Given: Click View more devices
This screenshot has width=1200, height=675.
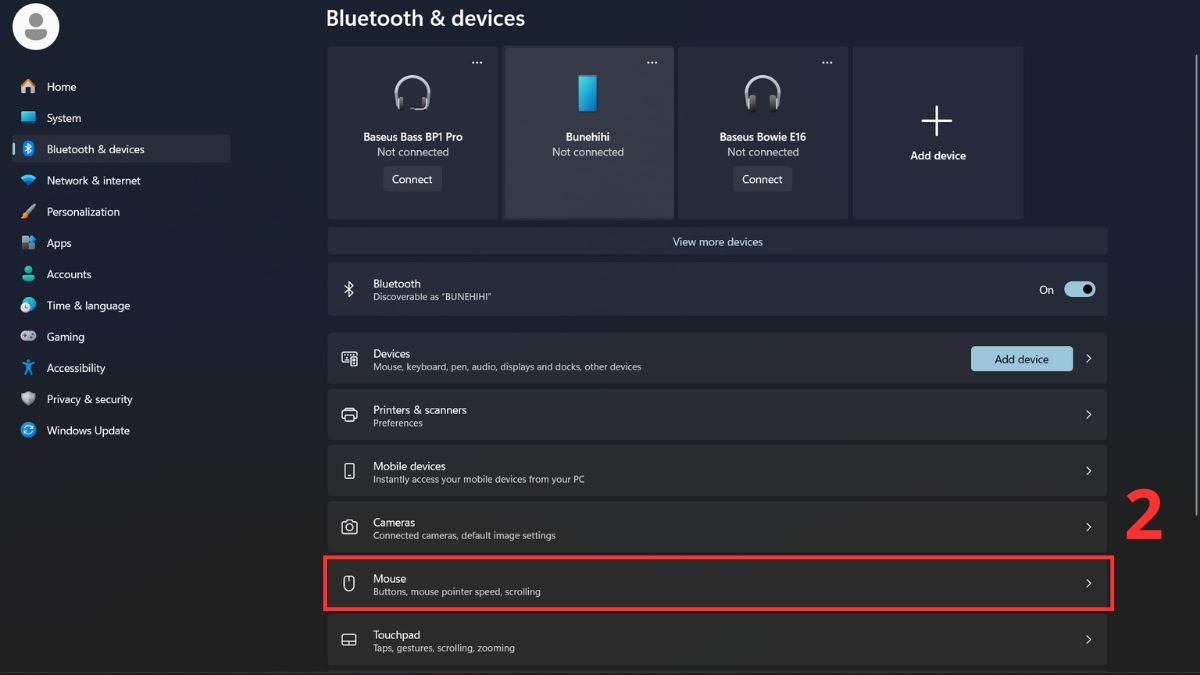Looking at the screenshot, I should coord(716,241).
